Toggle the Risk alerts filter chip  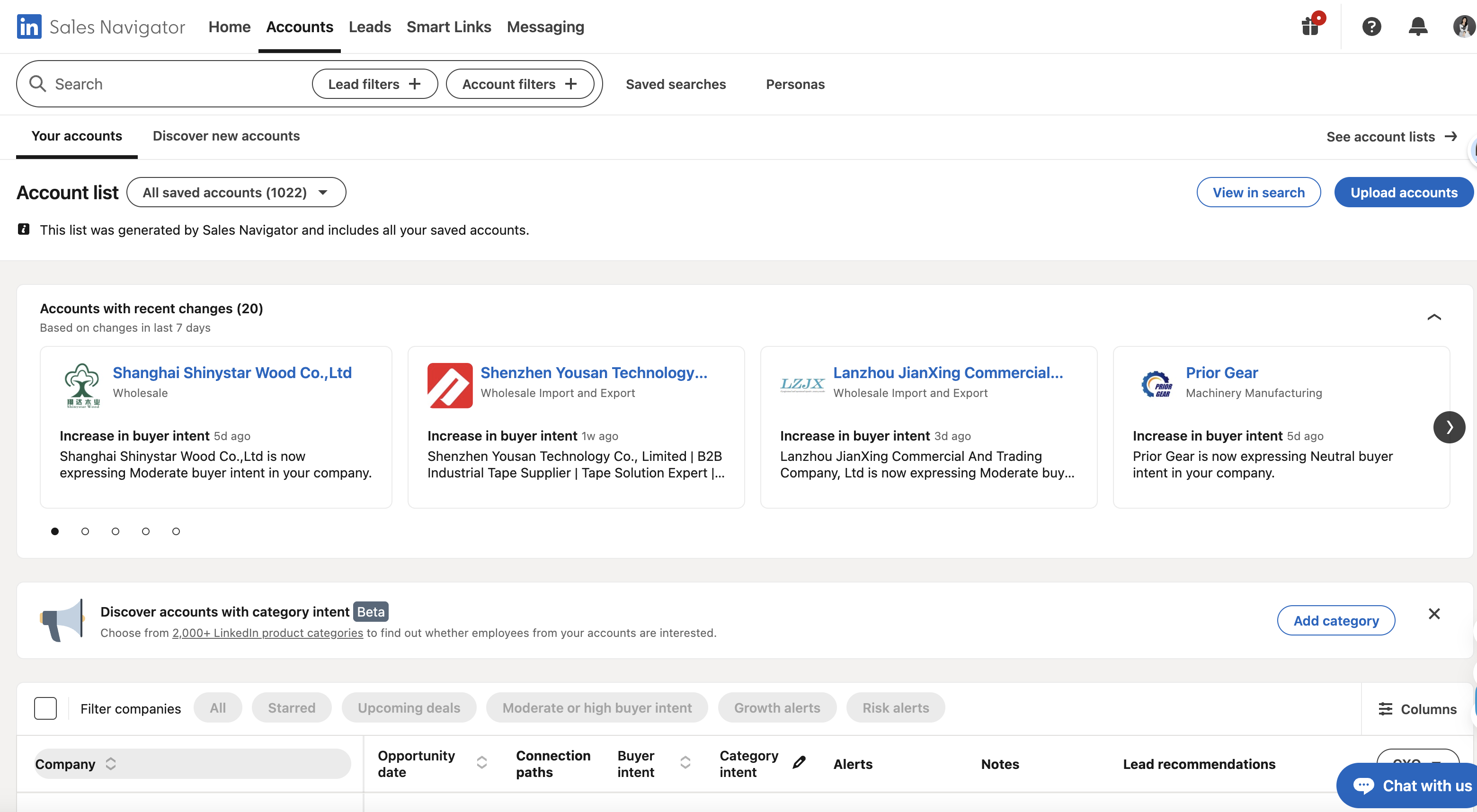[x=896, y=708]
